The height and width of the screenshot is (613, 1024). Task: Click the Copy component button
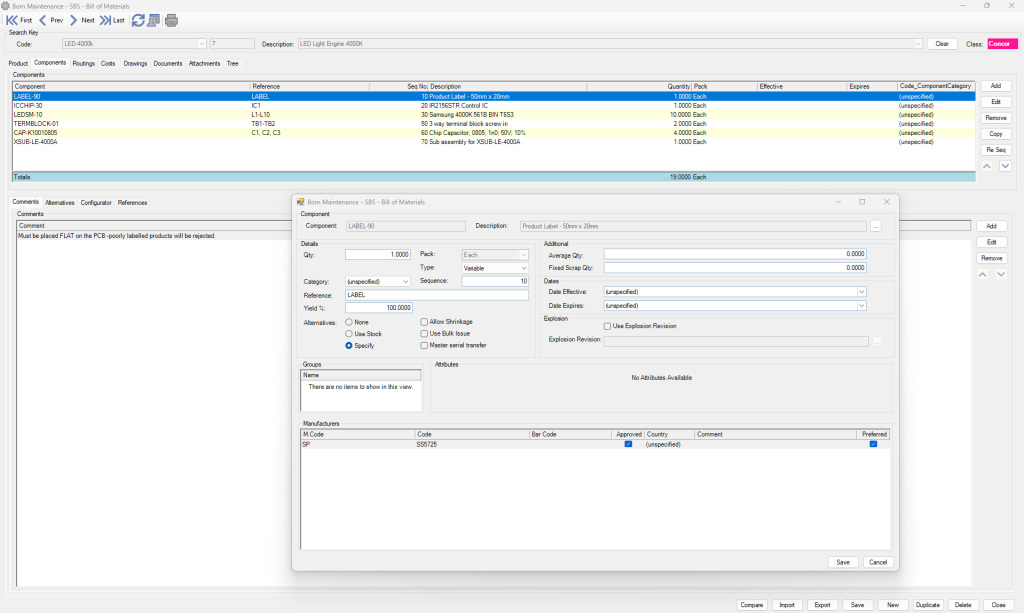(996, 134)
